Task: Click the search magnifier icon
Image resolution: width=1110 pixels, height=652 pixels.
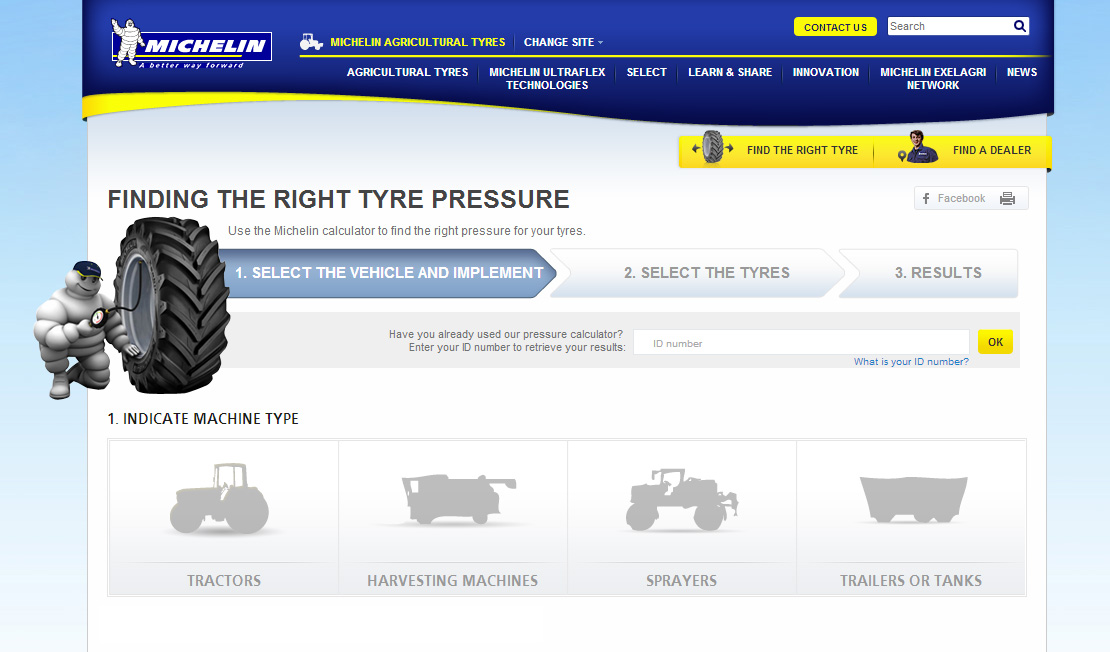Action: click(x=1019, y=26)
